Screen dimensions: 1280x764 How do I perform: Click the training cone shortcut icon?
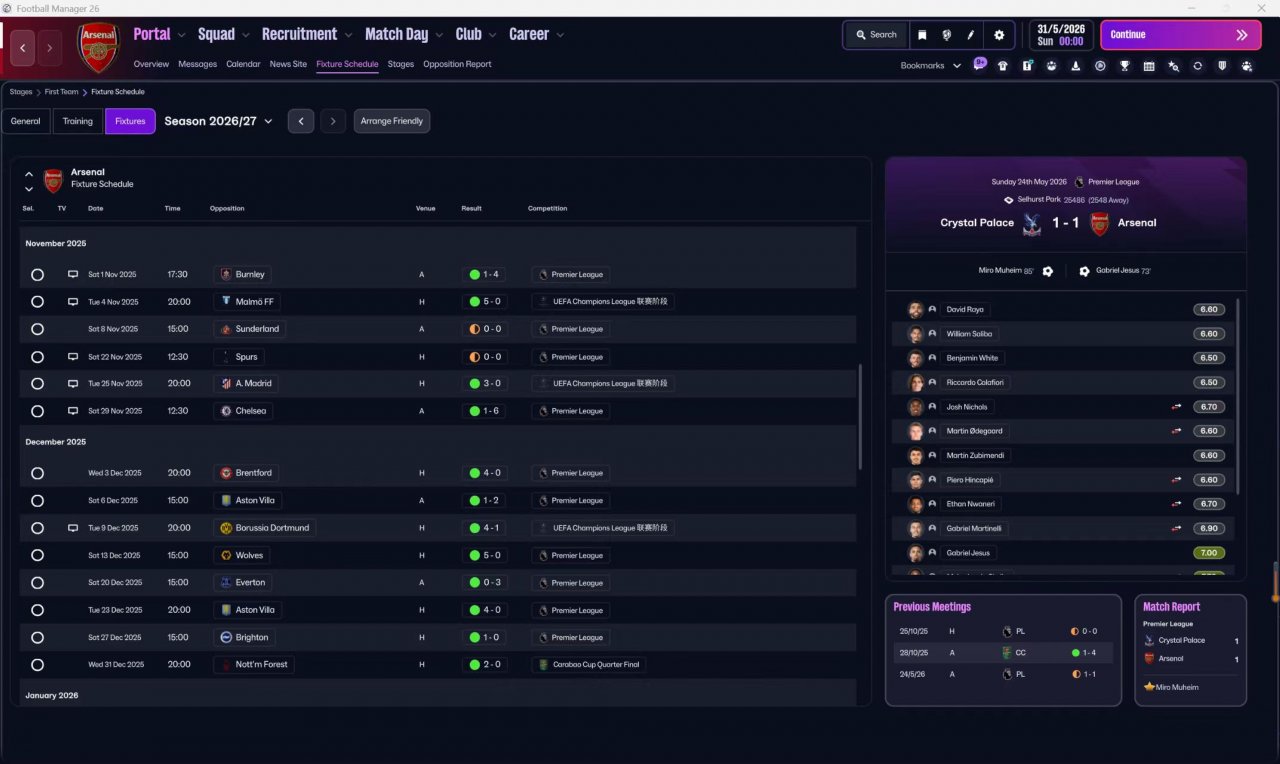(x=1076, y=66)
